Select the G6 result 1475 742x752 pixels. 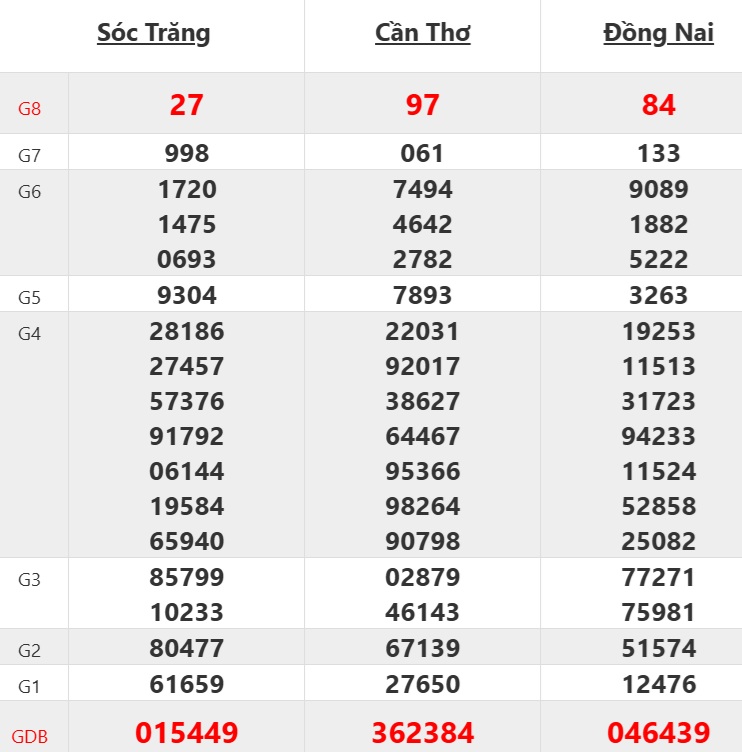(187, 224)
